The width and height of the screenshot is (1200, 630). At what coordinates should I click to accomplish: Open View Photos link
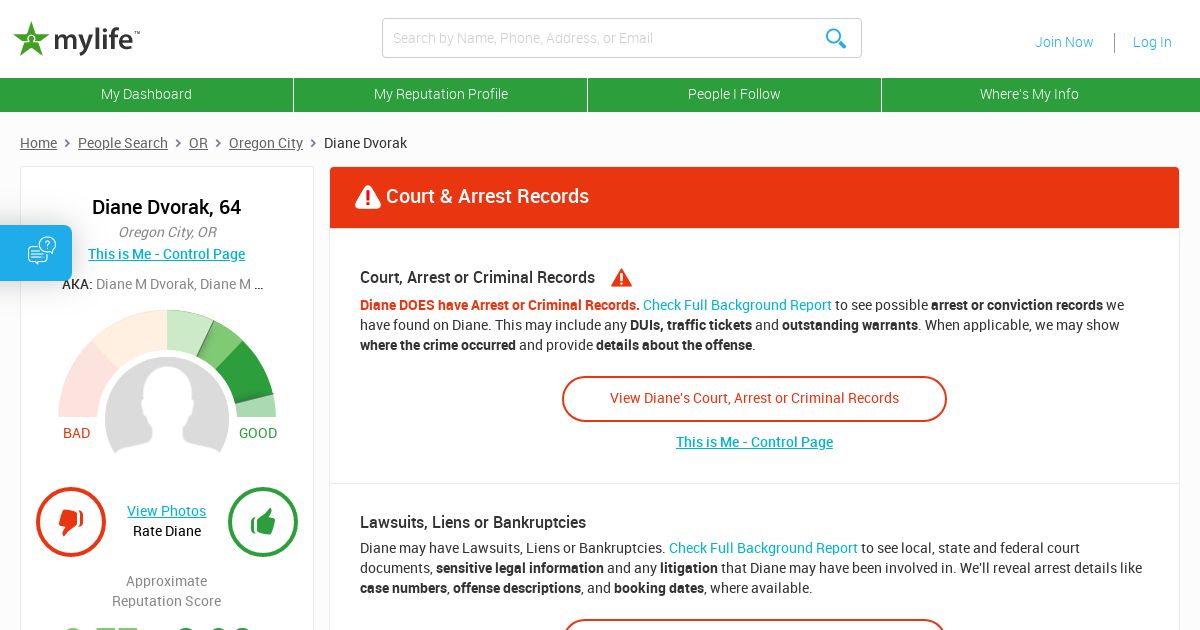tap(166, 511)
